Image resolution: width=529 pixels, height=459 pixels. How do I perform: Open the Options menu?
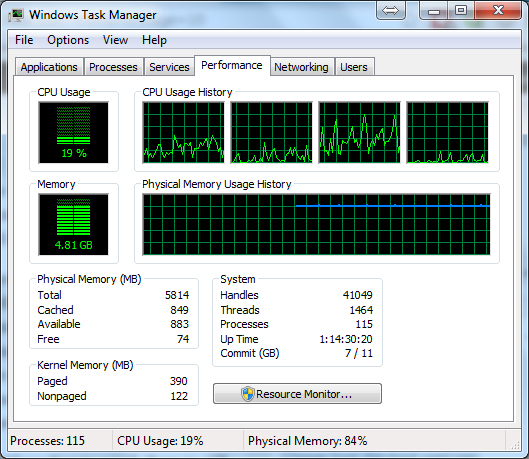click(x=68, y=40)
